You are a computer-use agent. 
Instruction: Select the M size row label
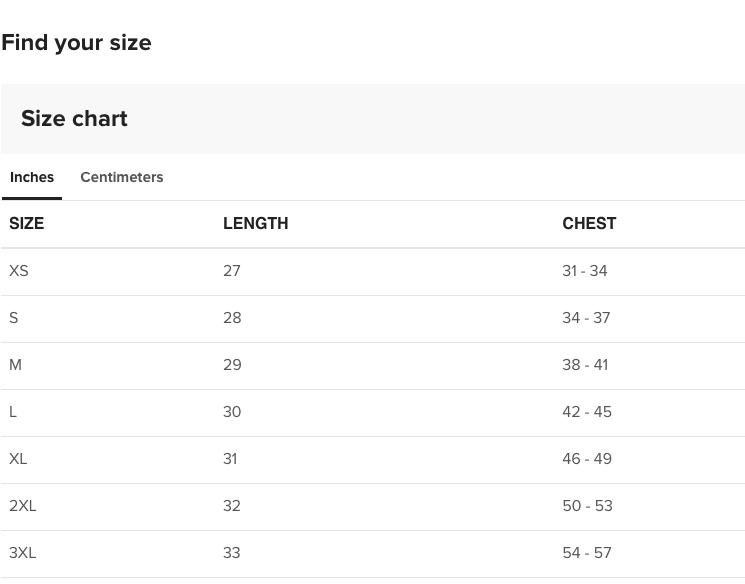click(x=15, y=365)
